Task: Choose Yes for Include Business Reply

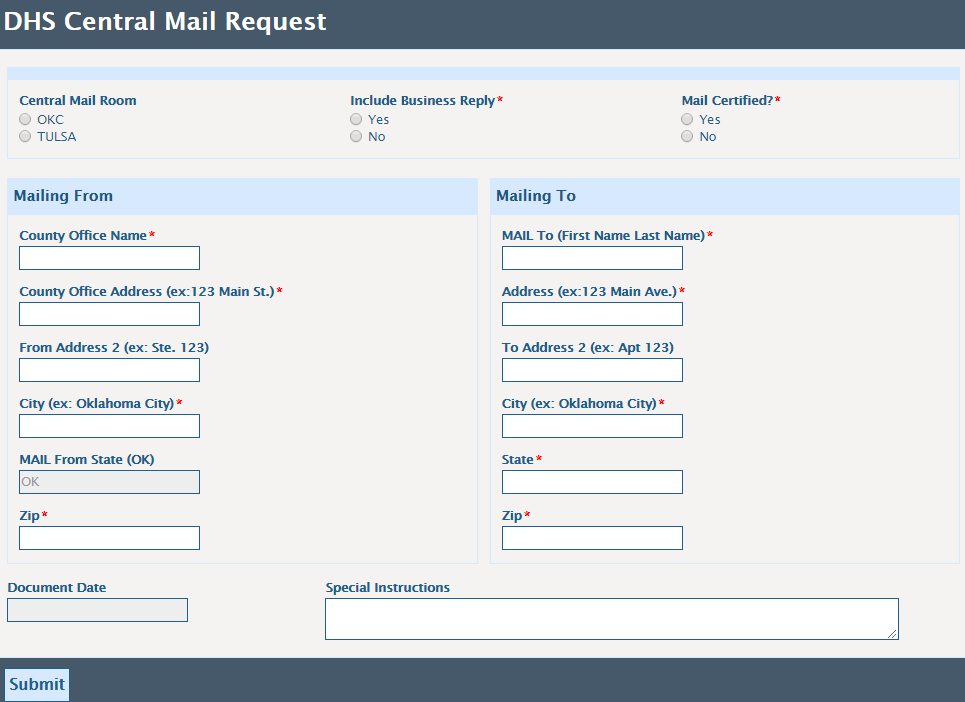Action: (x=356, y=119)
